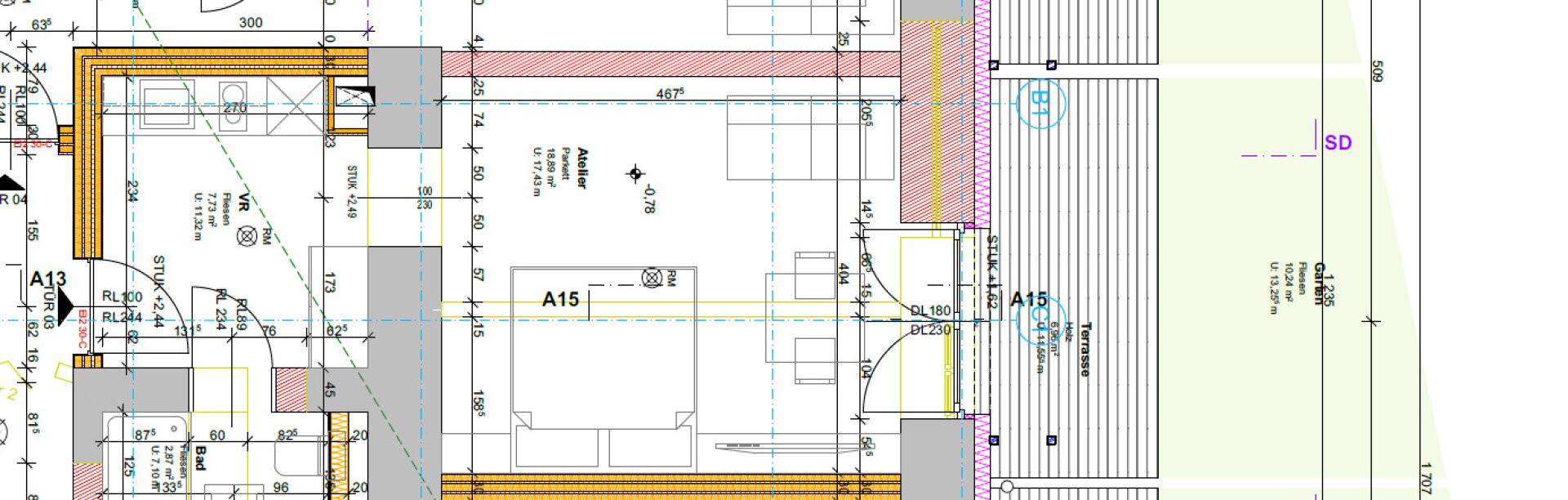Click the Atelier room name label
The height and width of the screenshot is (500, 1568).
(x=581, y=167)
